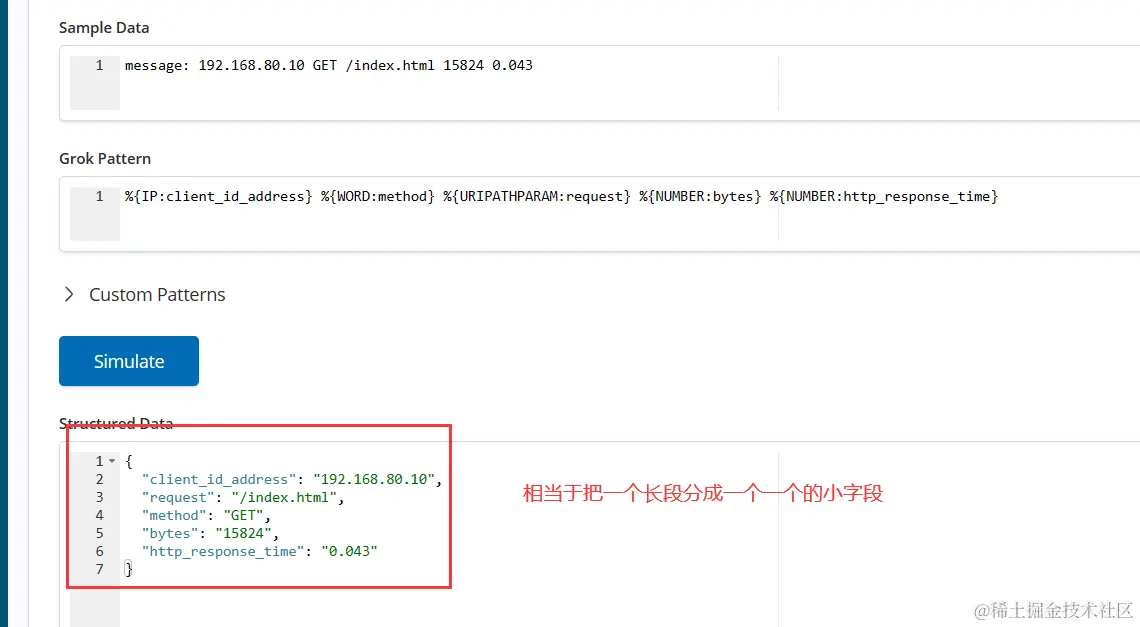Click the "/index.html" value in the output

284,498
